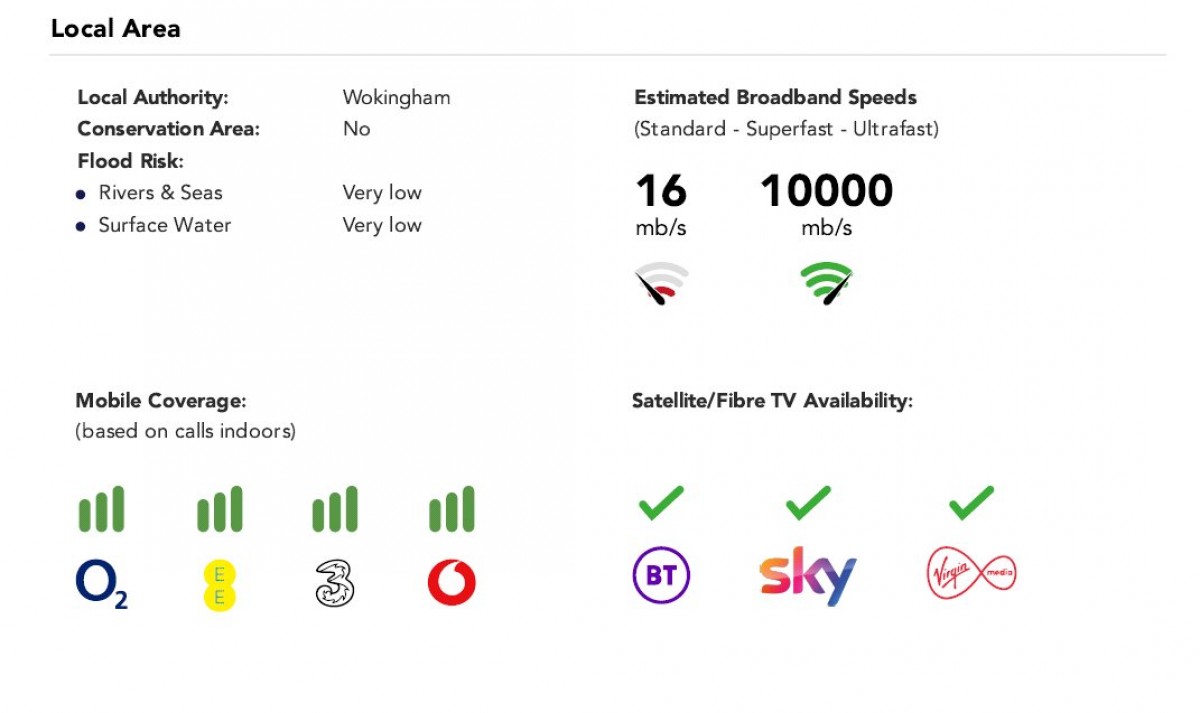The image size is (1200, 713).
Task: Click the Surface Water flood risk item
Action: click(164, 225)
